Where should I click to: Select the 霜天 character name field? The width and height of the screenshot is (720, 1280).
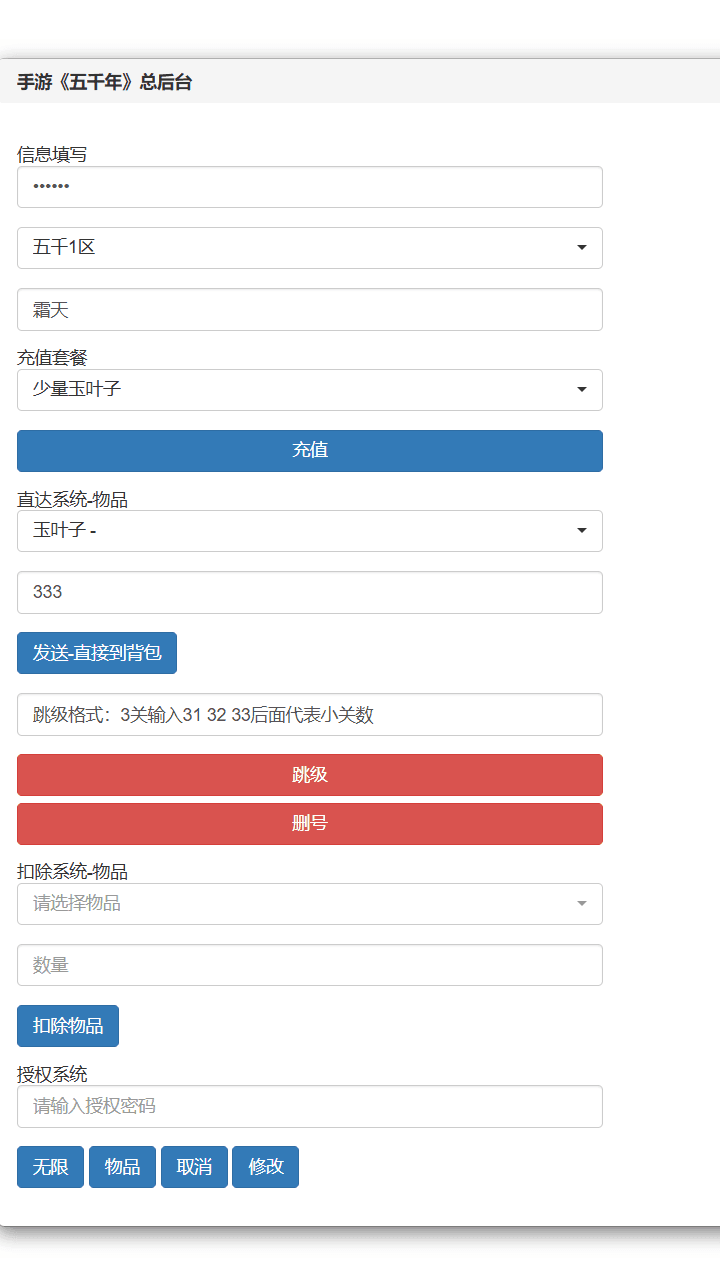tap(309, 309)
